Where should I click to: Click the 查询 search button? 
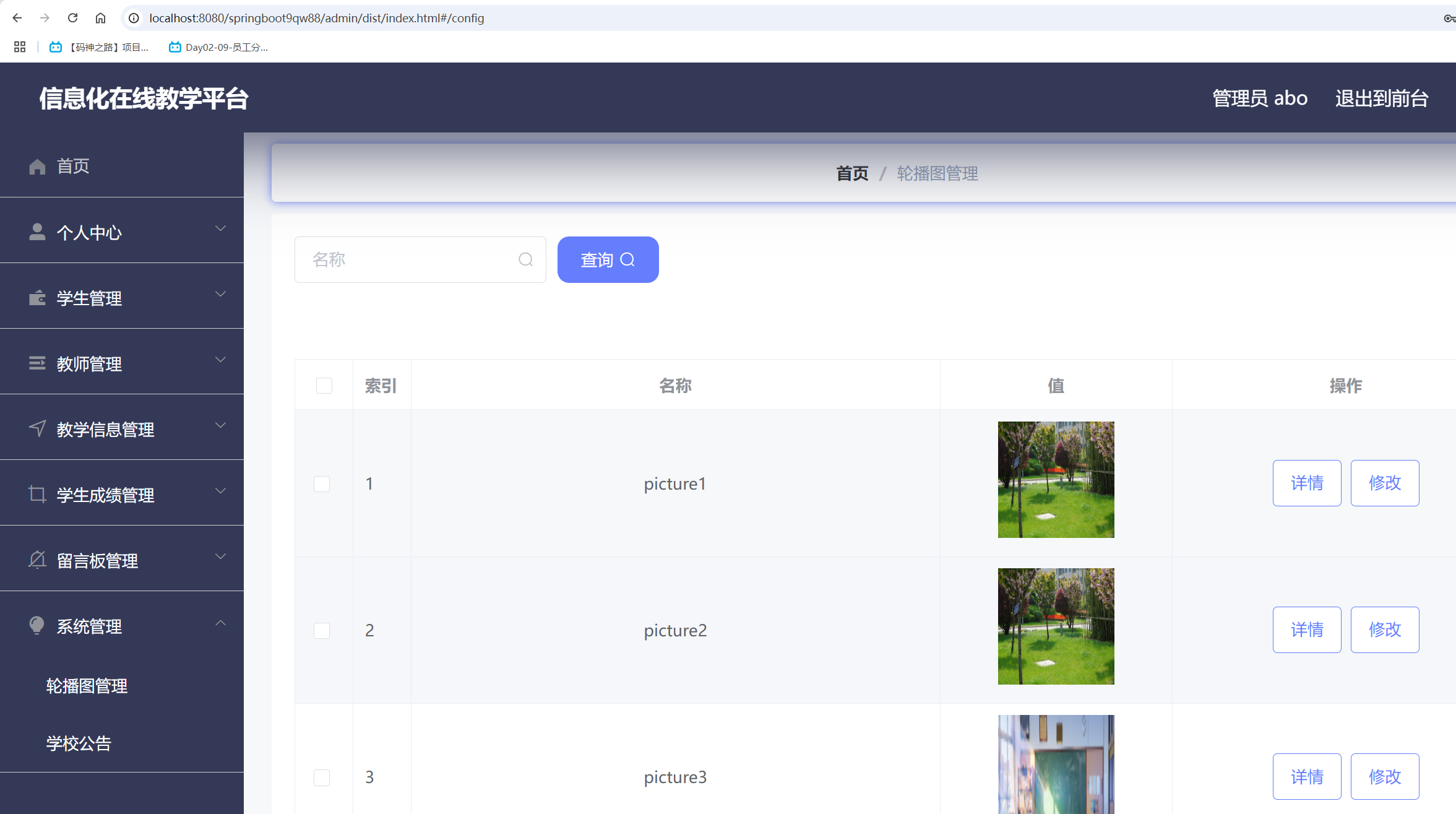(x=608, y=259)
